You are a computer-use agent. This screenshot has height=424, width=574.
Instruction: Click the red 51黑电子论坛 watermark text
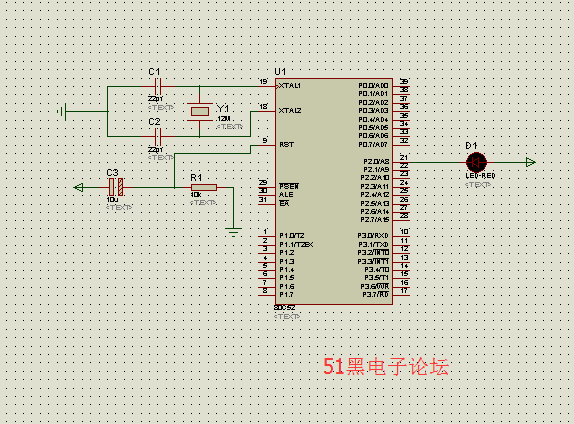pos(386,366)
